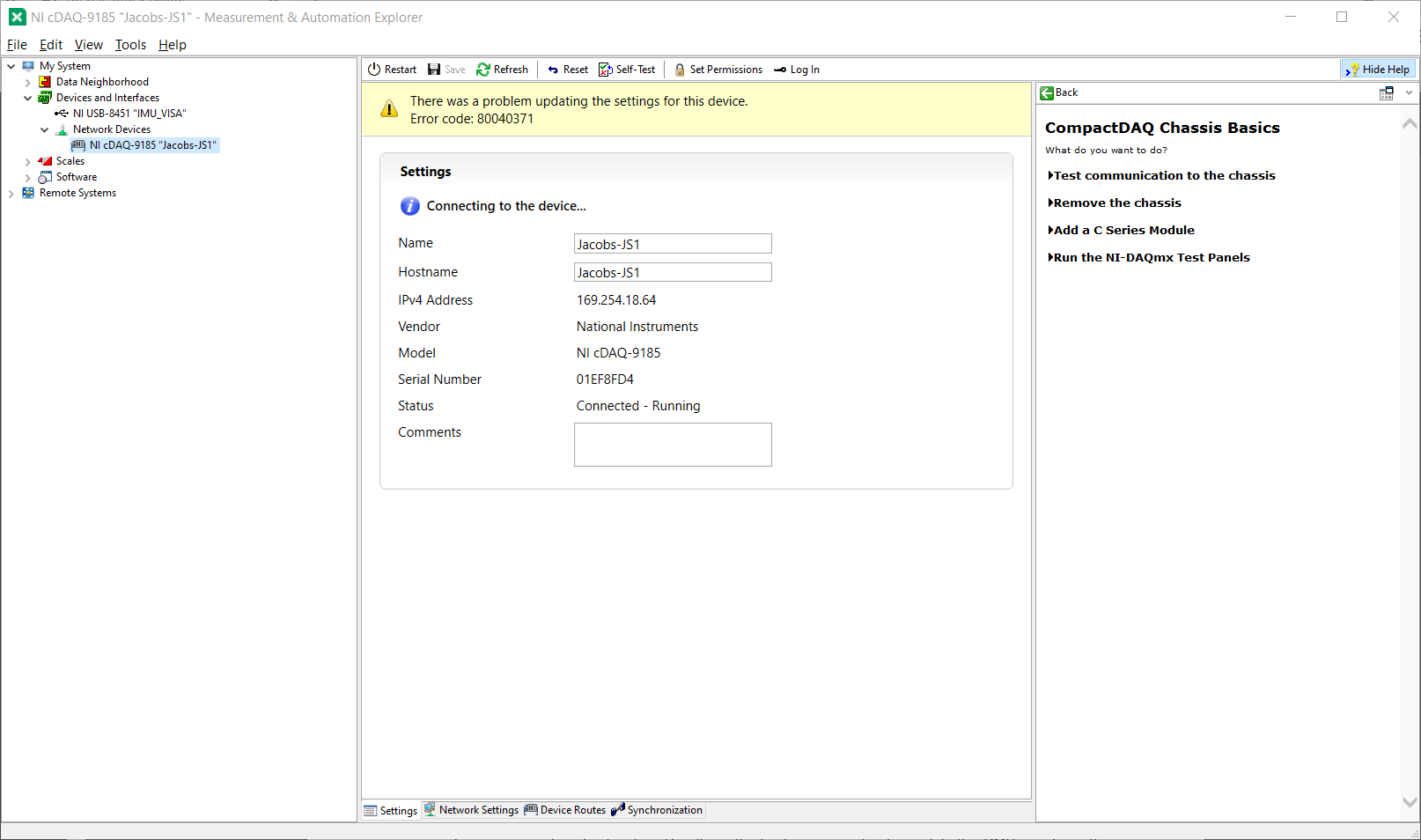The height and width of the screenshot is (840, 1421).
Task: Click the Log In key icon
Action: [780, 70]
